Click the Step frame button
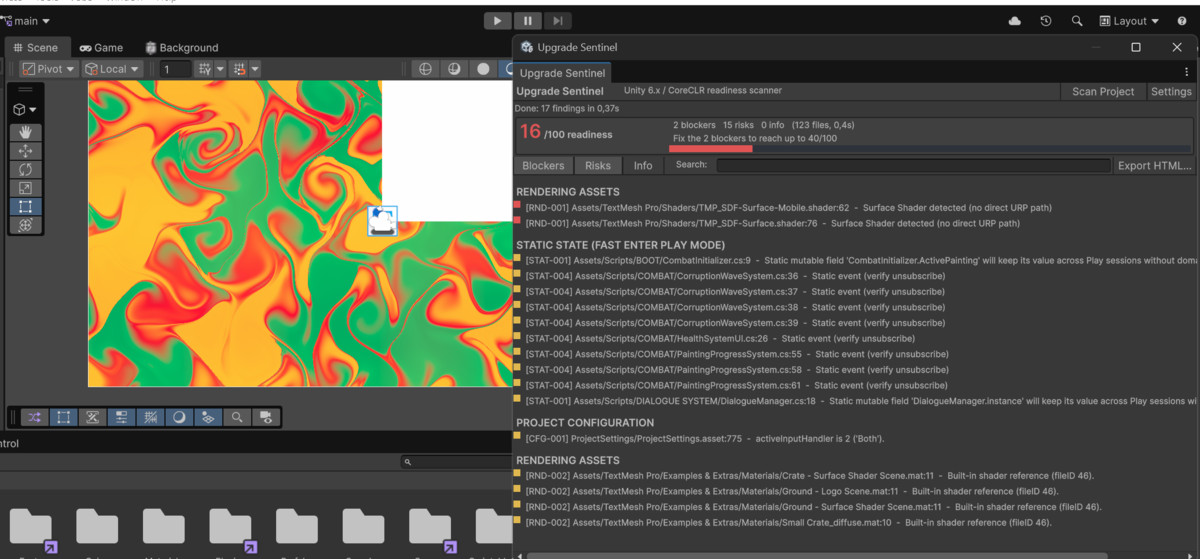The image size is (1200, 559). [558, 20]
